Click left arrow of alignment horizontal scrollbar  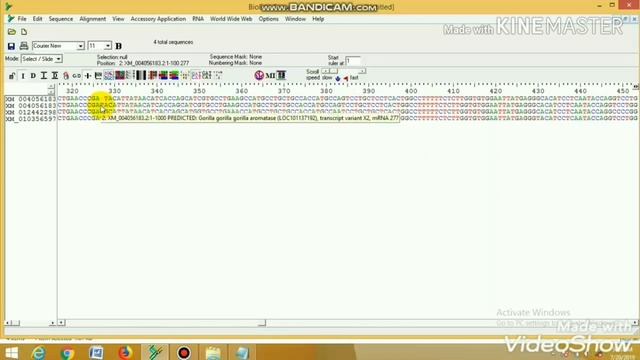point(61,323)
